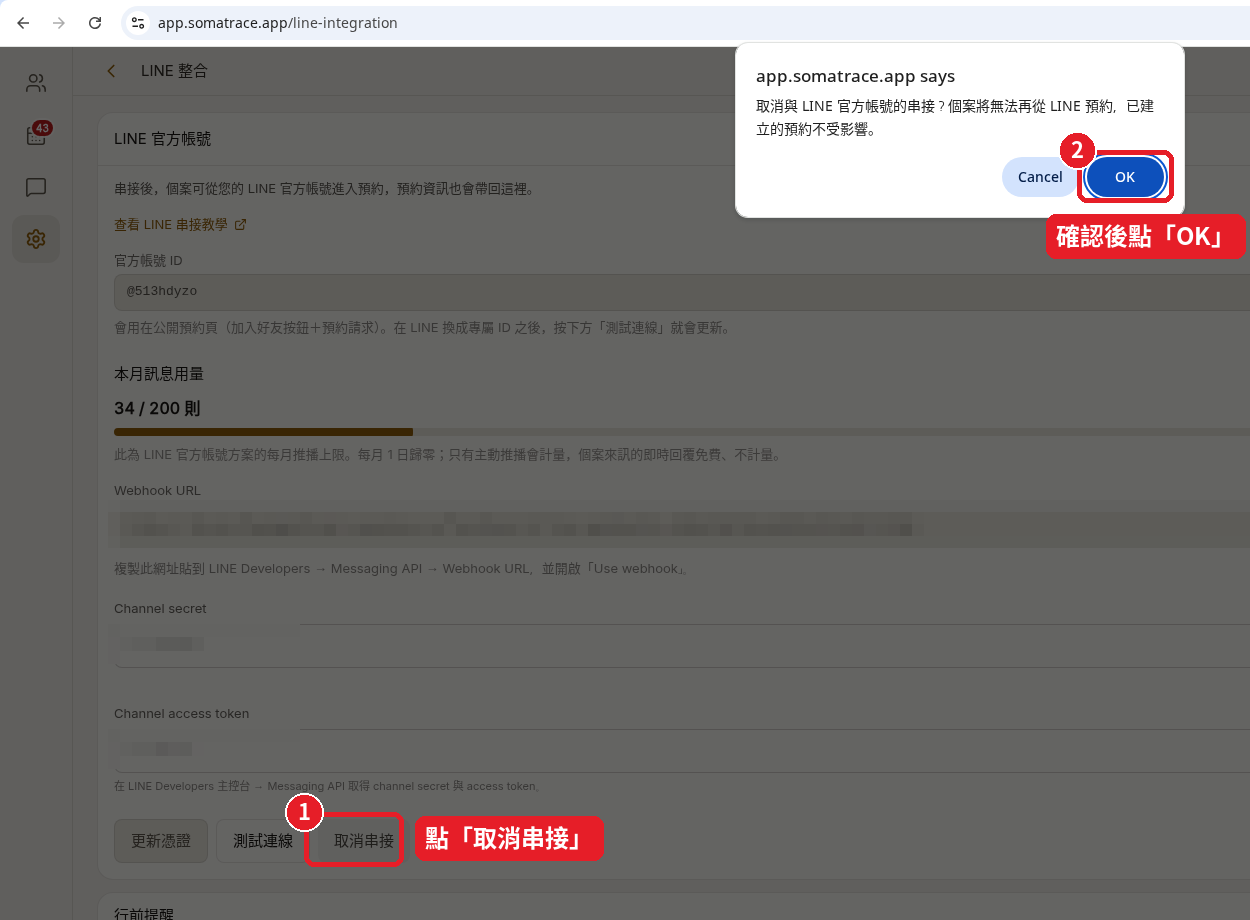This screenshot has width=1250, height=920.
Task: Click the browser forward arrow
Action: (x=59, y=23)
